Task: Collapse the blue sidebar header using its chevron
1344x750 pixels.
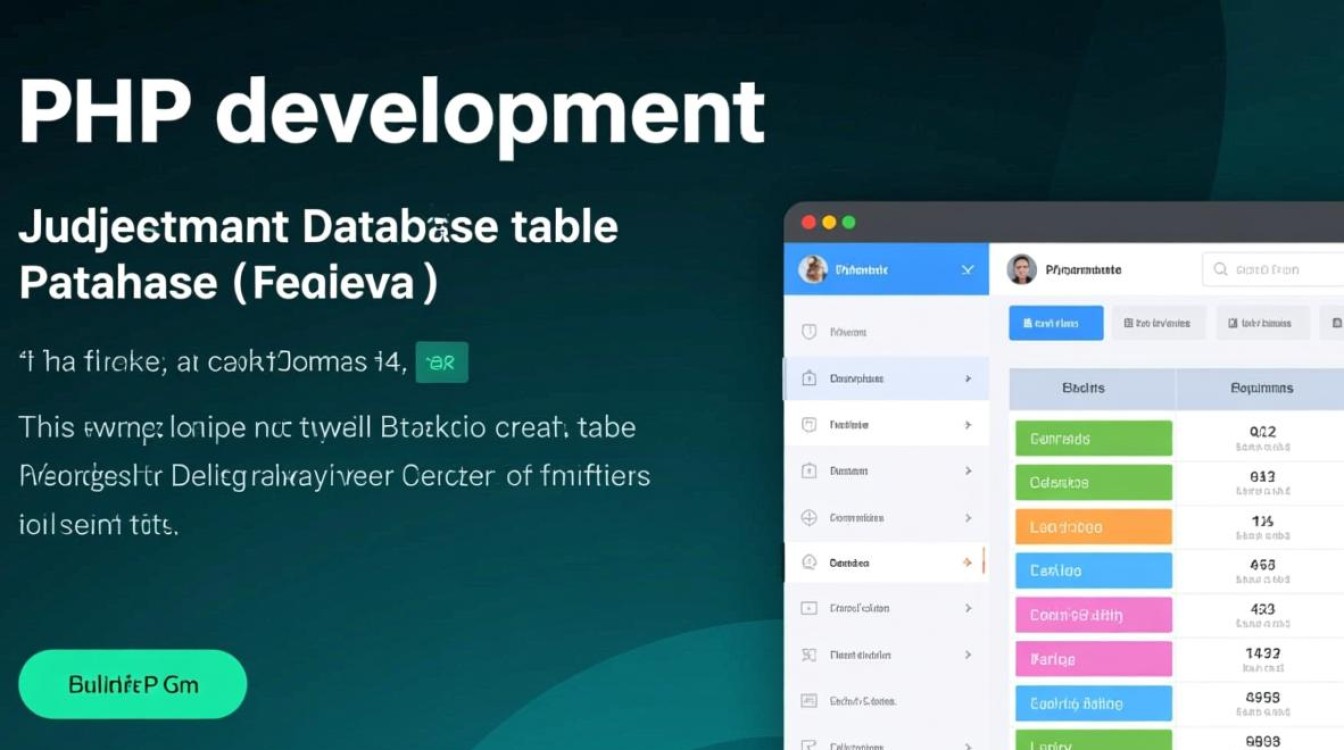Action: pyautogui.click(x=967, y=270)
